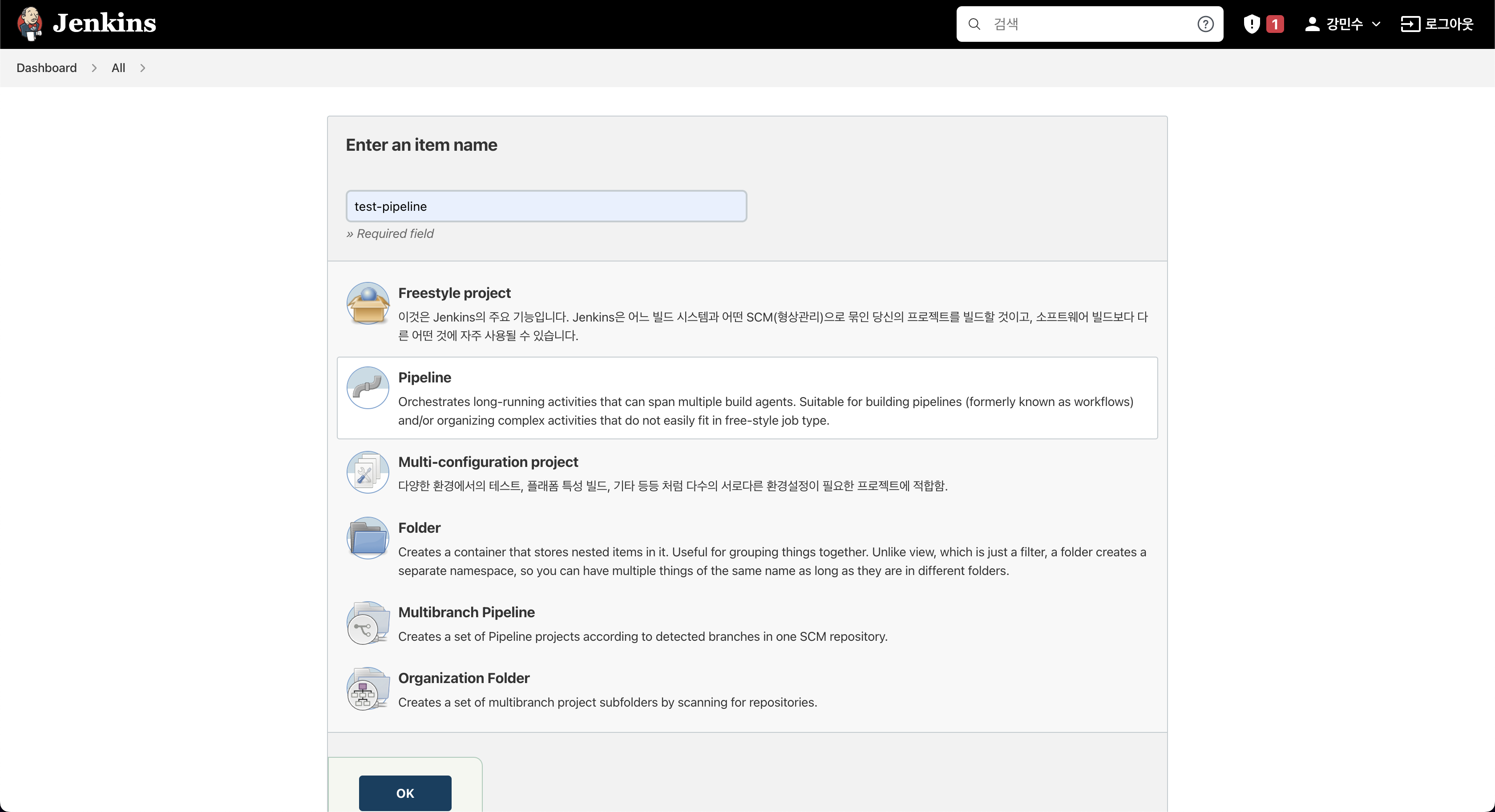Expand the chevron after All breadcrumb

click(143, 68)
